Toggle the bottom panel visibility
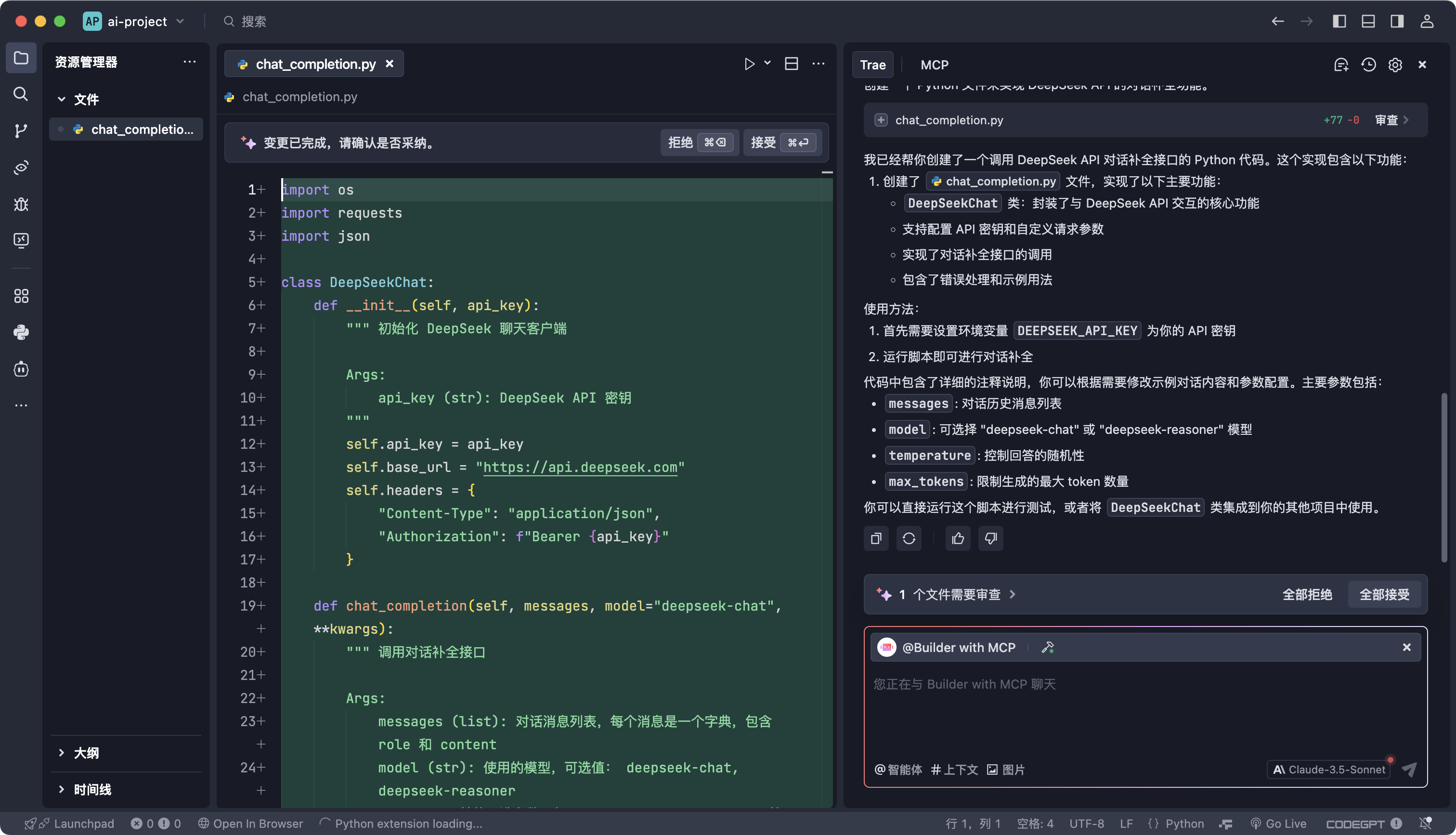The image size is (1456, 835). [1368, 21]
